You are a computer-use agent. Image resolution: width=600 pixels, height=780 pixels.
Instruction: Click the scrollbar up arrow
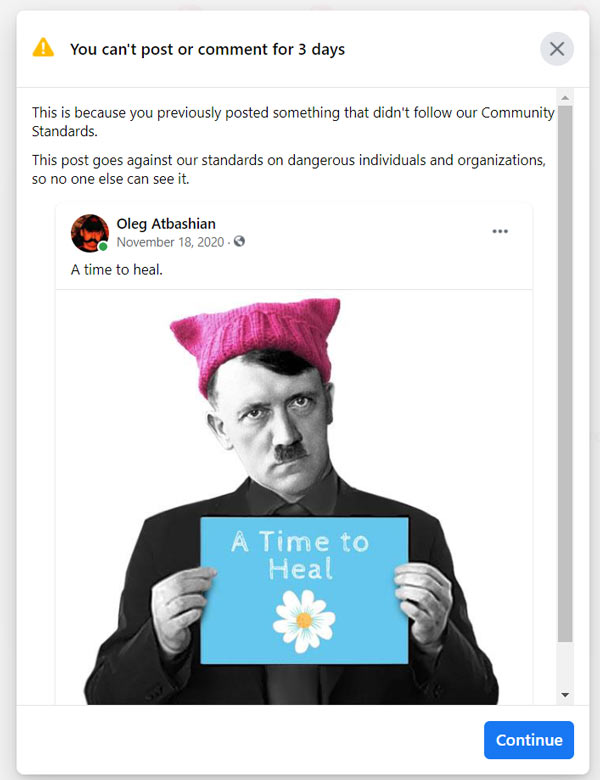pos(565,98)
